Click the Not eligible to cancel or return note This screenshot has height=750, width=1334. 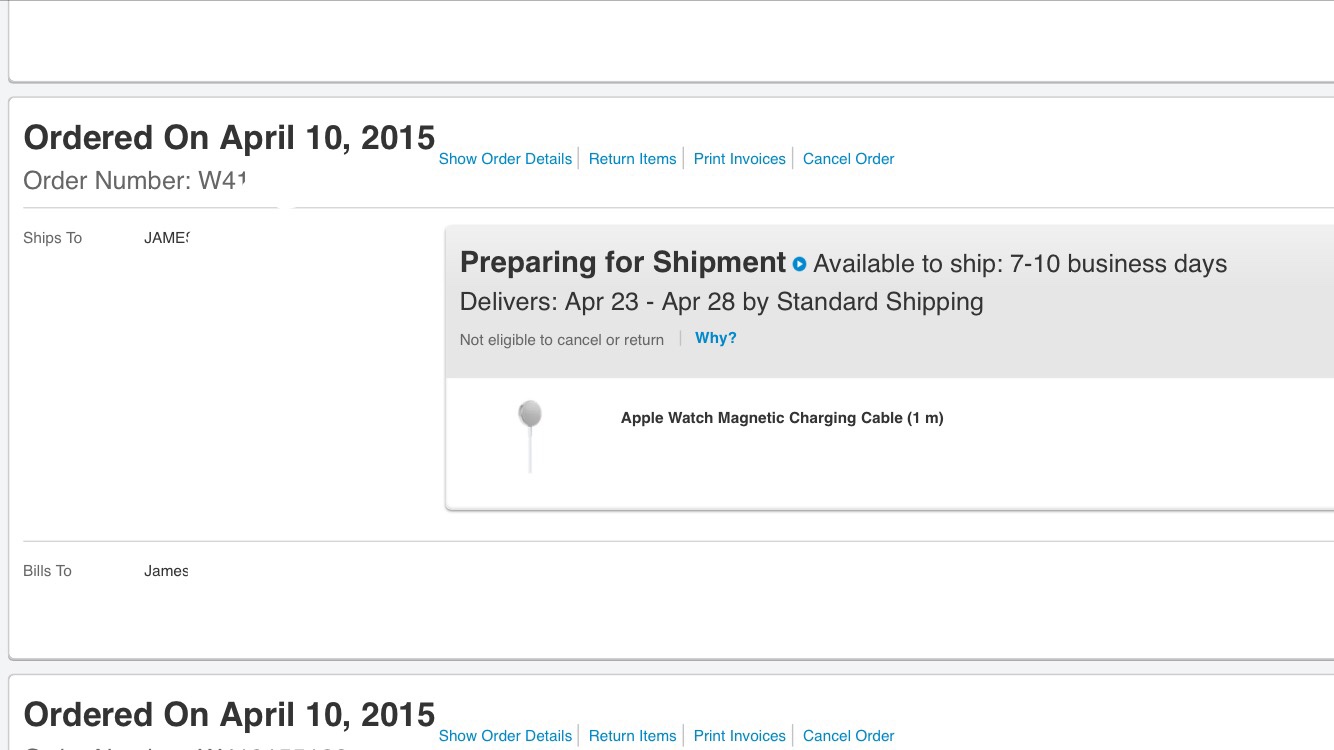pyautogui.click(x=561, y=340)
